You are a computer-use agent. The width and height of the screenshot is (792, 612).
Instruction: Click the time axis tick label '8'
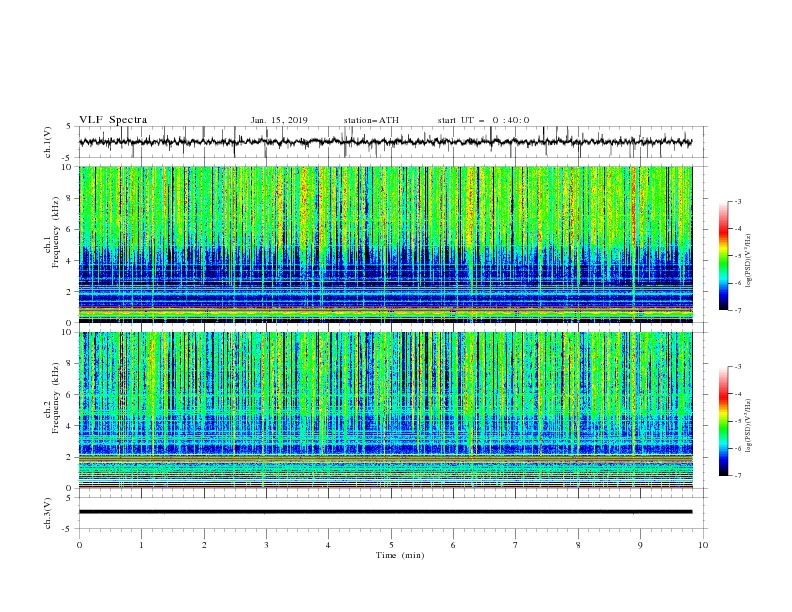(x=578, y=545)
